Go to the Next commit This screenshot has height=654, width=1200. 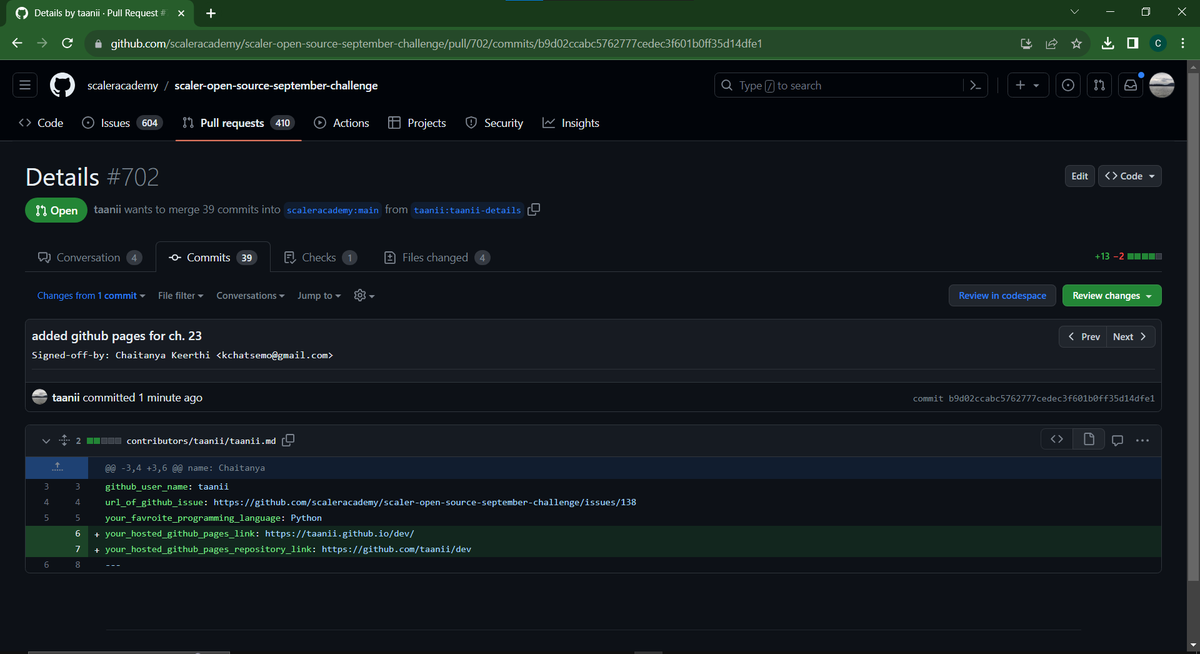point(1130,337)
